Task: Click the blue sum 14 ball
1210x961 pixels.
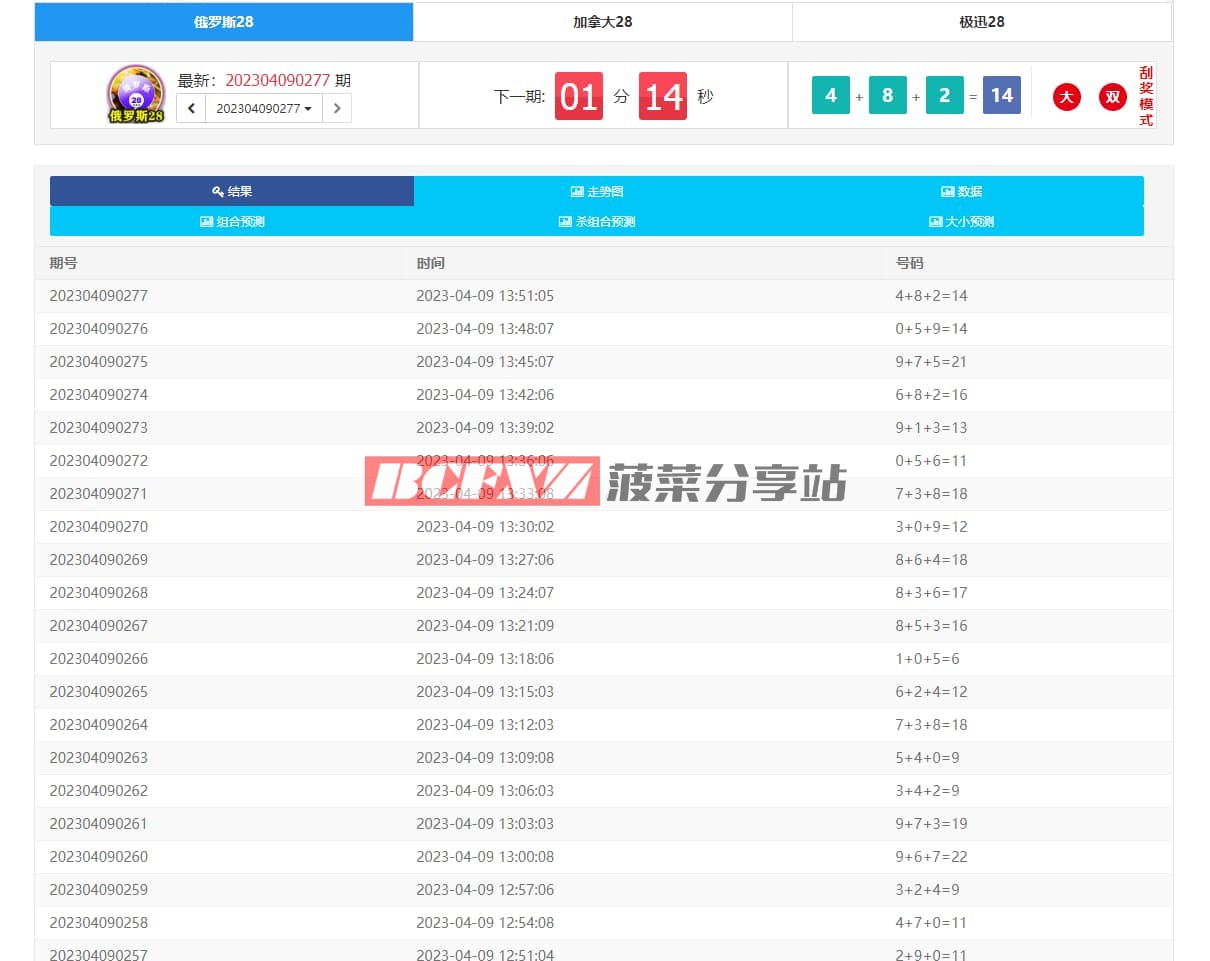Action: [1001, 96]
